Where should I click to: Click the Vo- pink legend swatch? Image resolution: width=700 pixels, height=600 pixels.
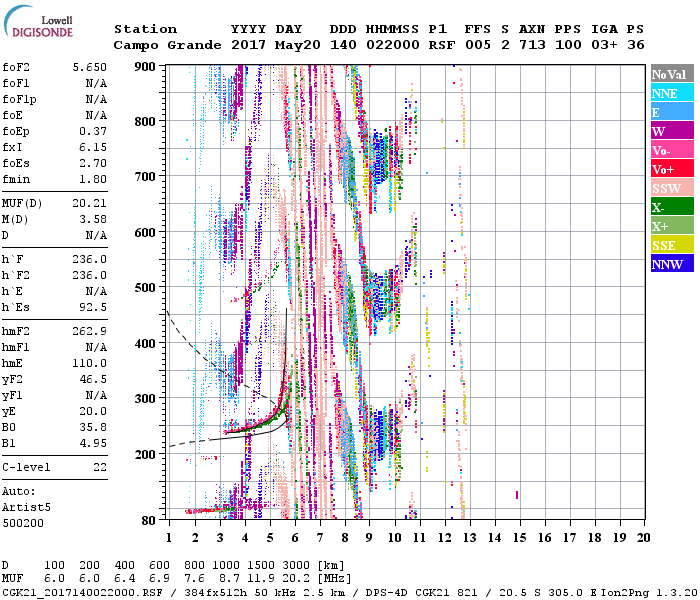[x=672, y=150]
